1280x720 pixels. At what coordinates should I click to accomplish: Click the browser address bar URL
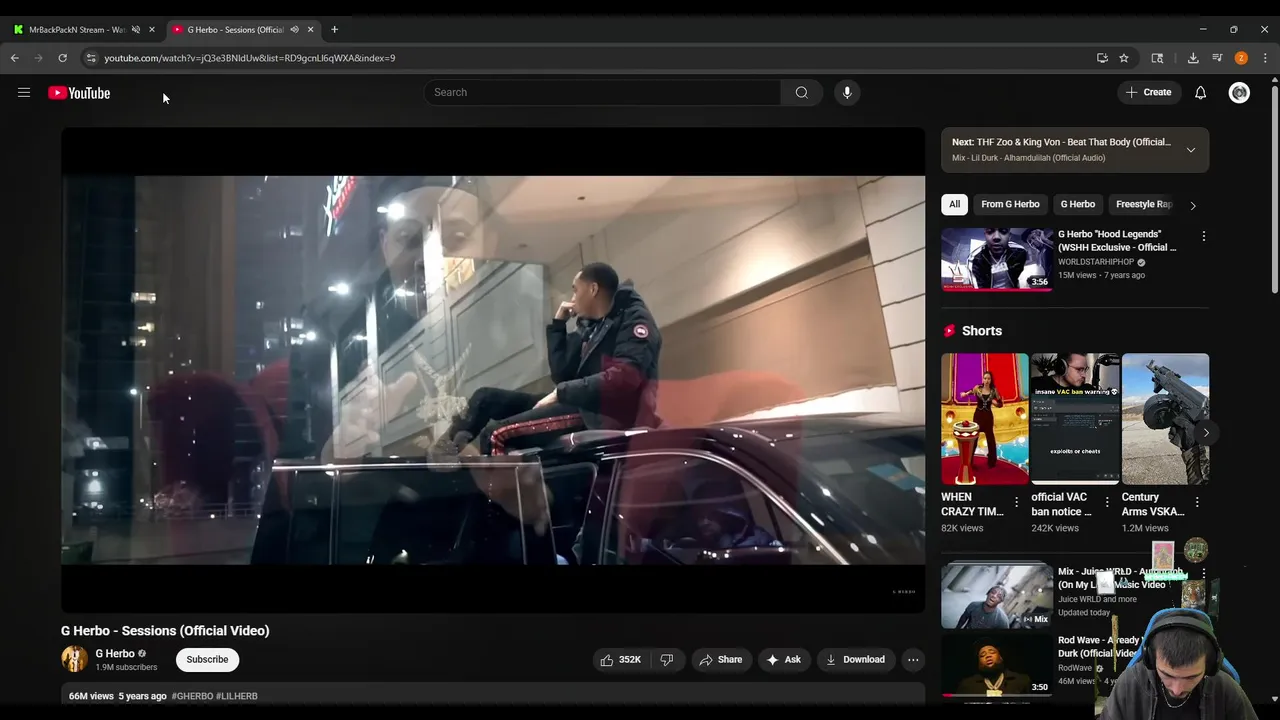250,58
